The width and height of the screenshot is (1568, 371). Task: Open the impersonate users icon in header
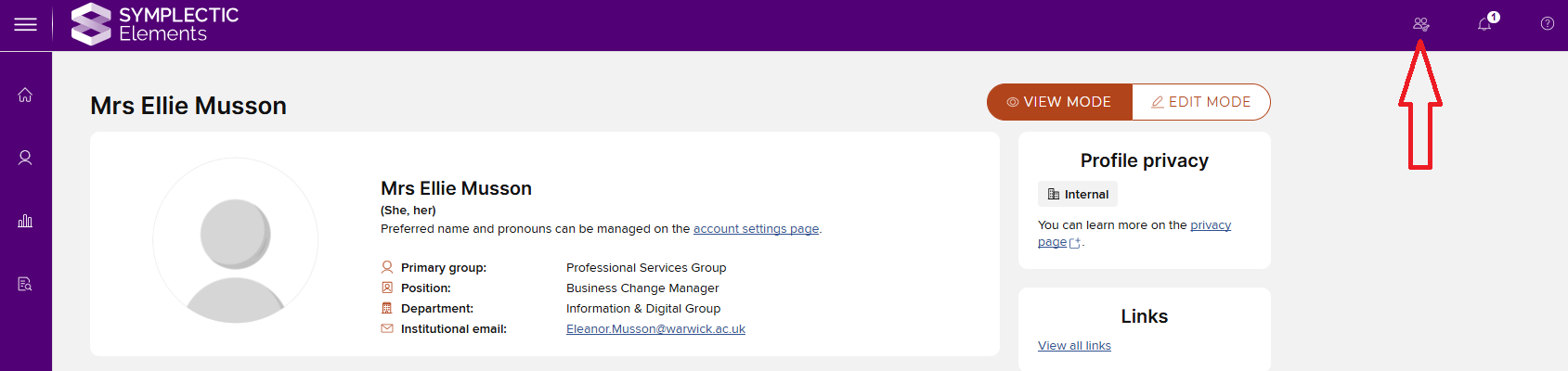pyautogui.click(x=1420, y=24)
